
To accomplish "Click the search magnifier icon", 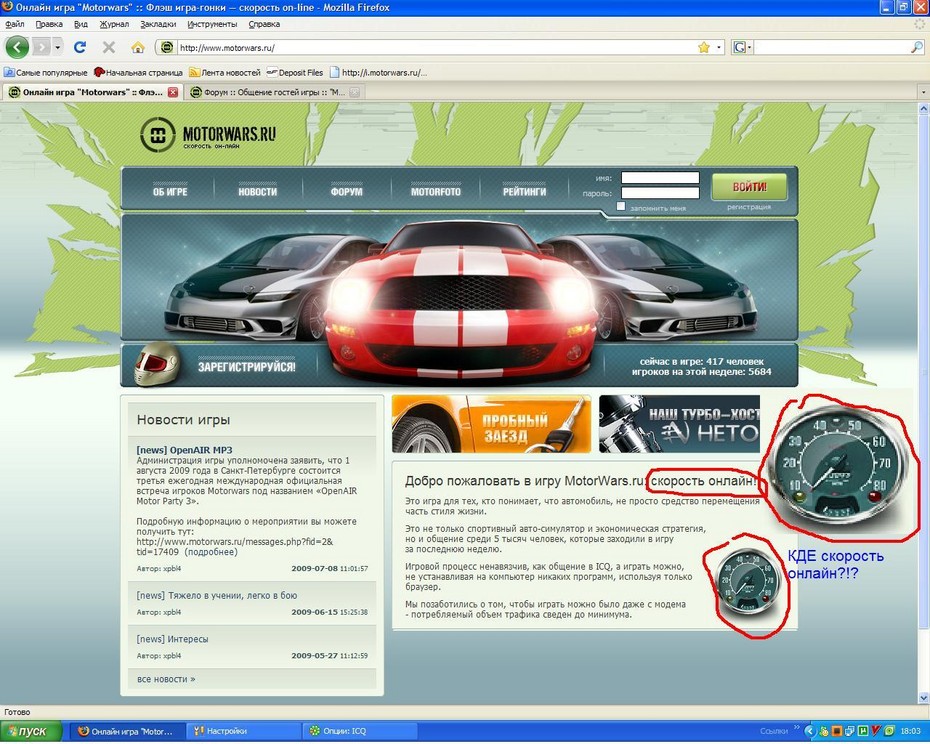I will click(x=916, y=47).
